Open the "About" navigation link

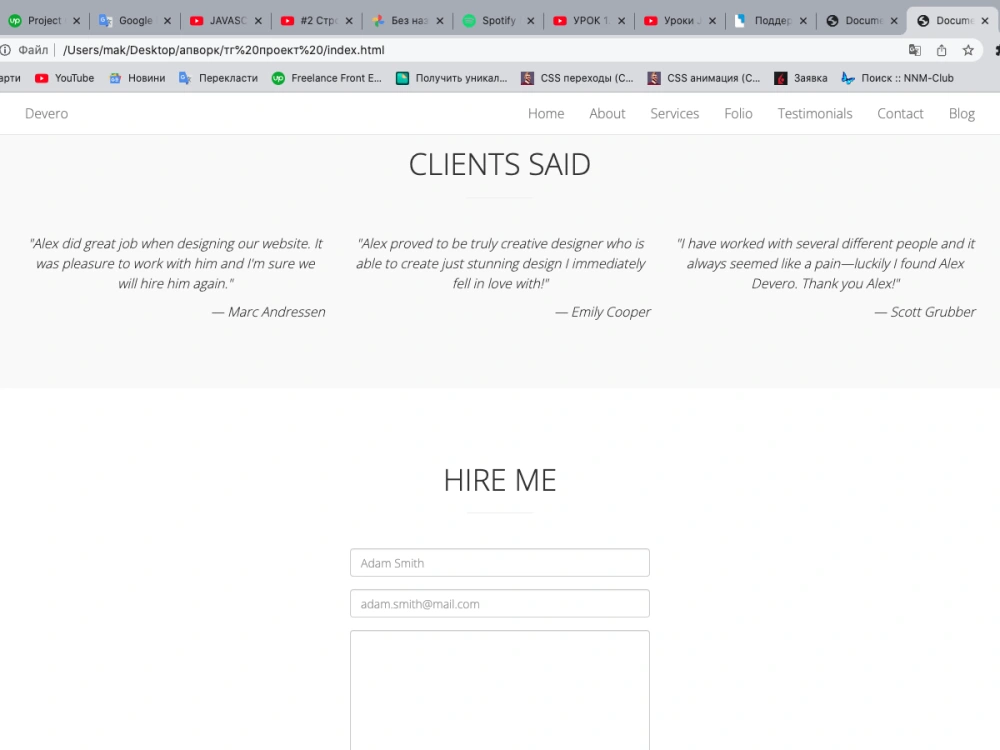(x=607, y=113)
